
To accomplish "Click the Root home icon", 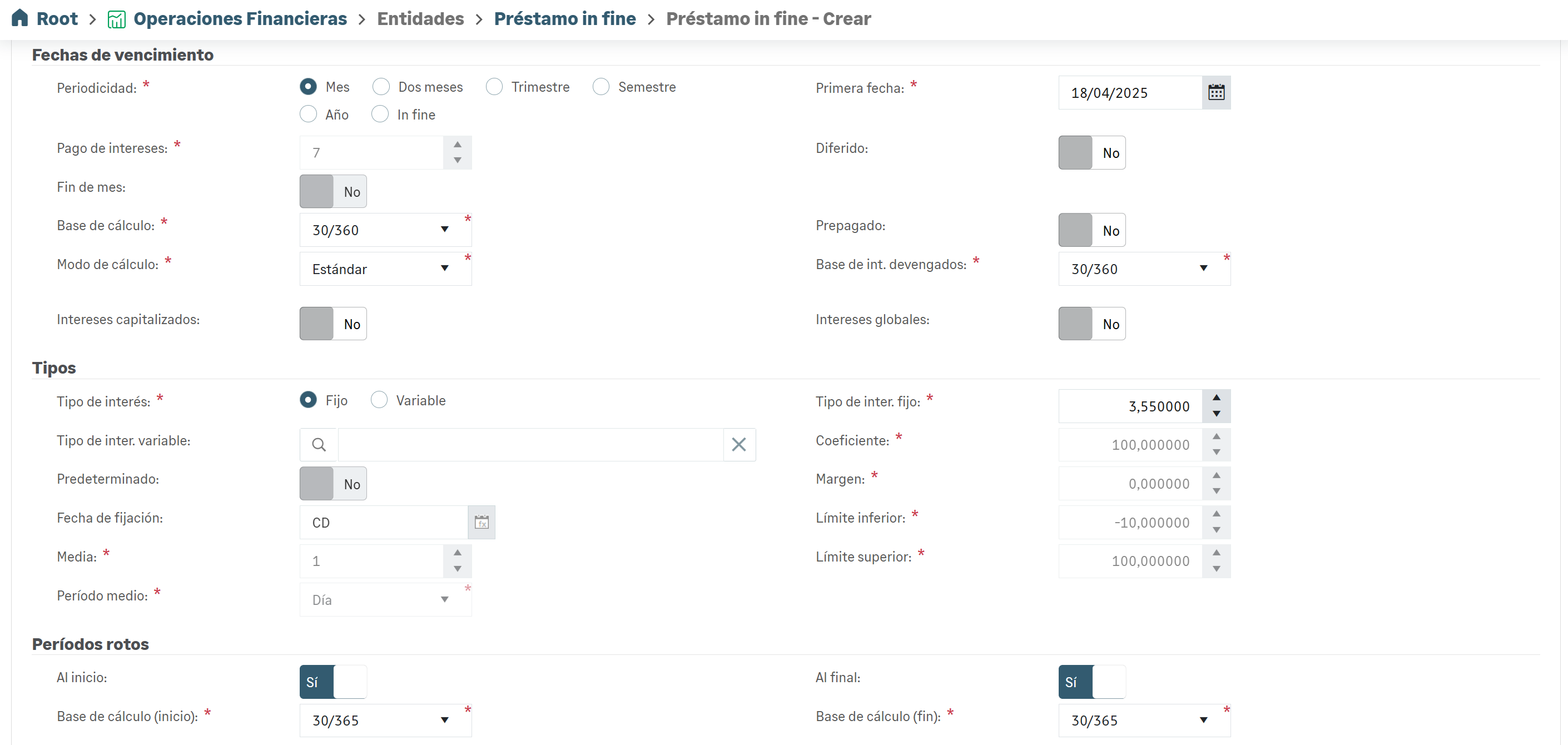I will (x=19, y=18).
